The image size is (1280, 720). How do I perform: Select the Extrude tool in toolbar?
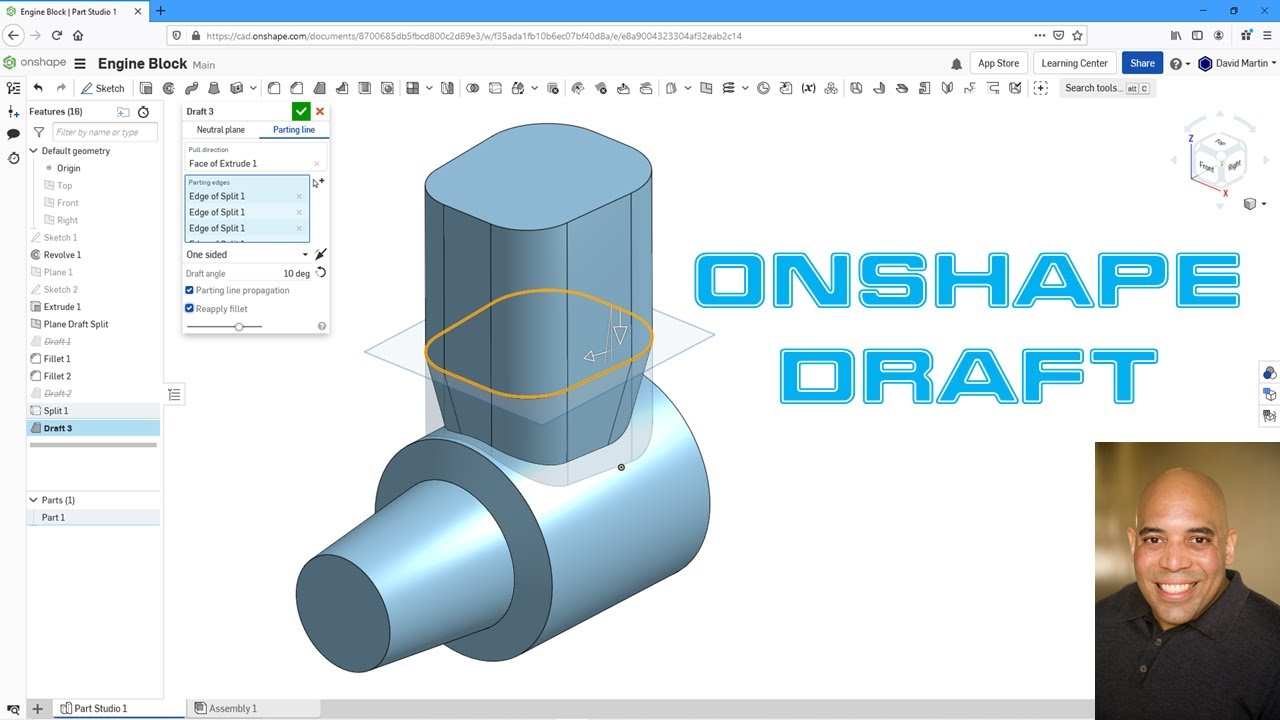[146, 88]
